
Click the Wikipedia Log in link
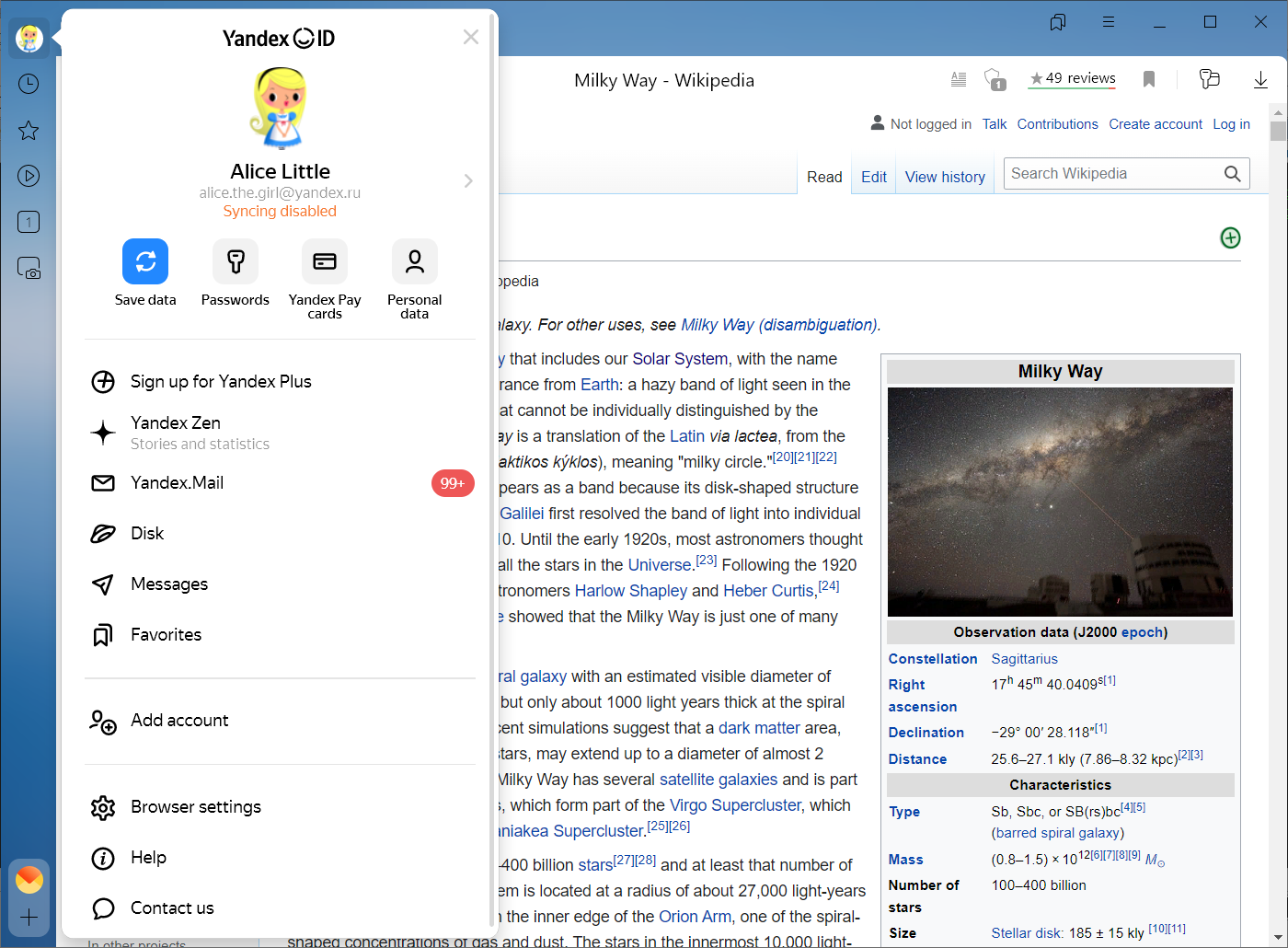pos(1231,124)
